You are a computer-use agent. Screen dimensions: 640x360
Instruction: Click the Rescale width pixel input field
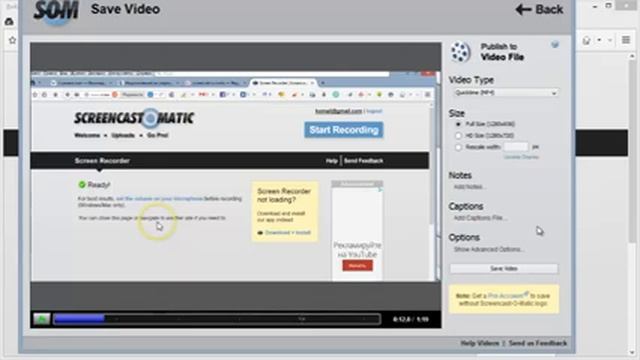(516, 147)
